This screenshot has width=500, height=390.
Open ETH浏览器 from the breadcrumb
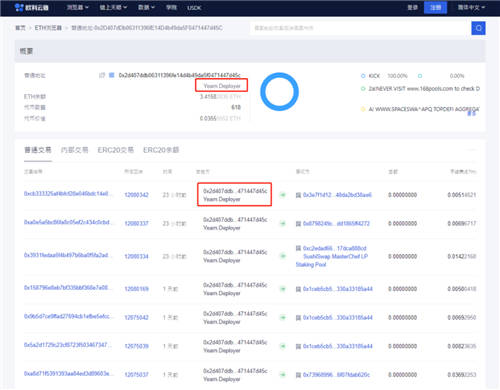[48, 28]
